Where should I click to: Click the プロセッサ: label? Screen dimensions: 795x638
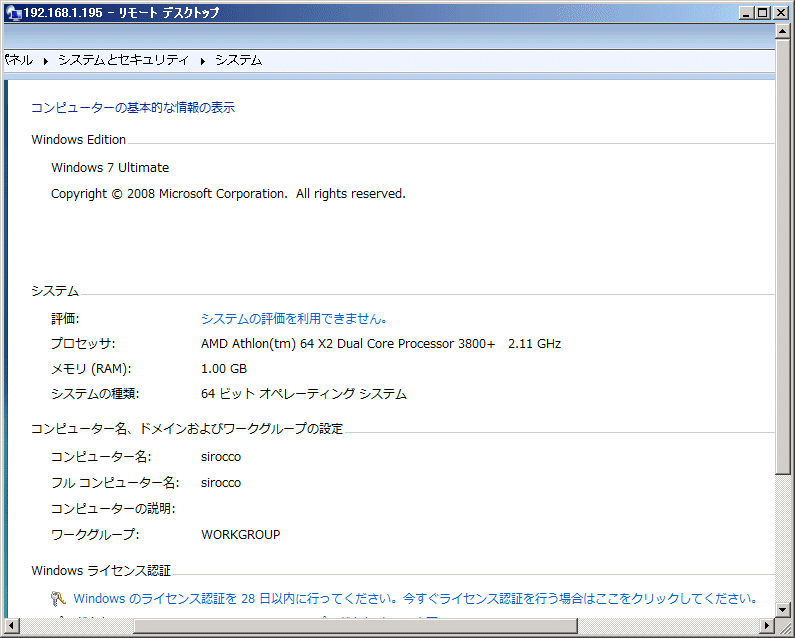[83, 344]
